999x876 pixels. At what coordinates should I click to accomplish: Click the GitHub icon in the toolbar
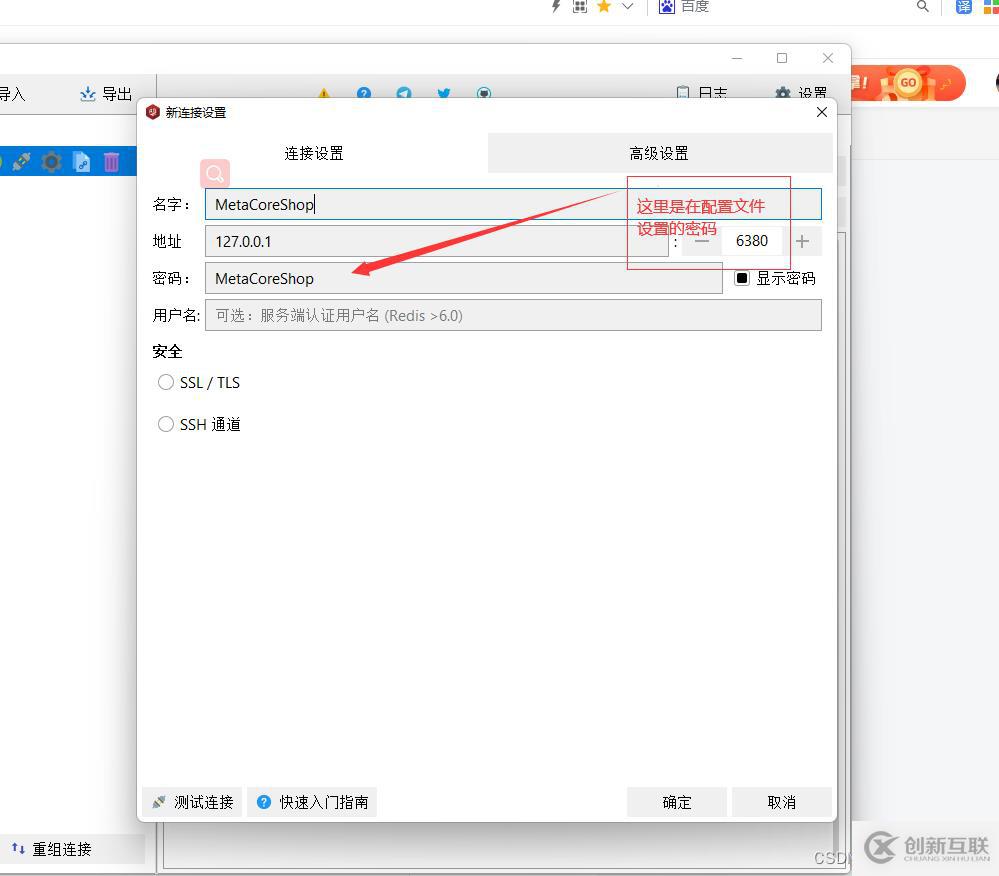(x=484, y=94)
